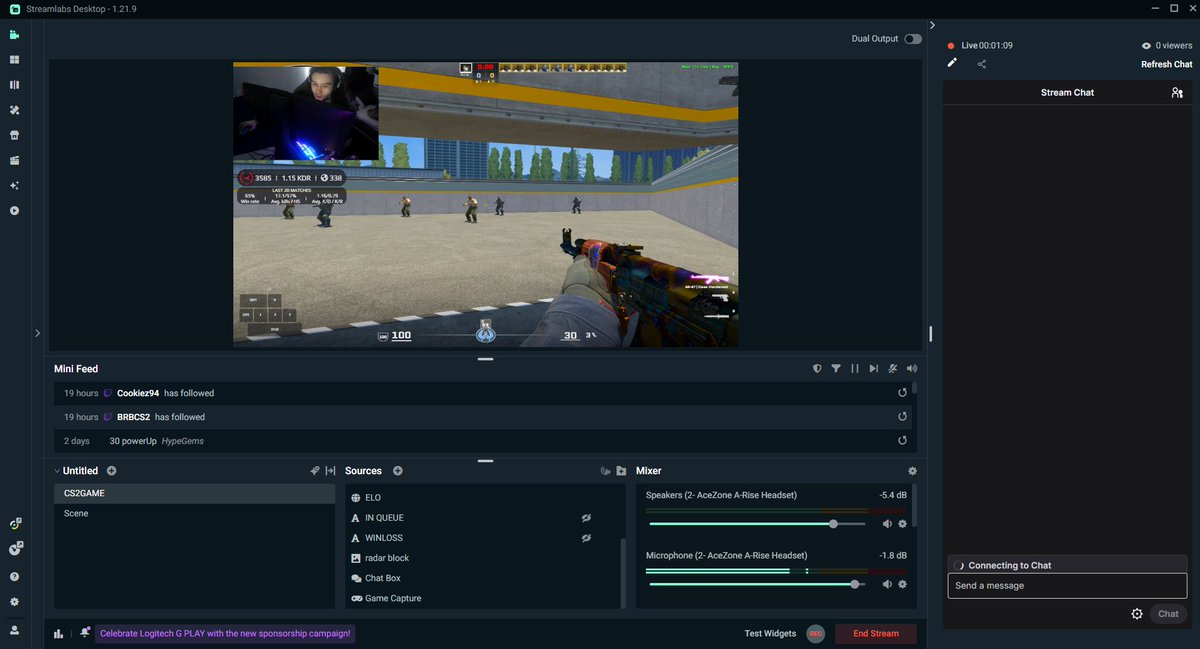Replay the 30 powerUp HypeGems event
The height and width of the screenshot is (649, 1200).
coord(902,441)
